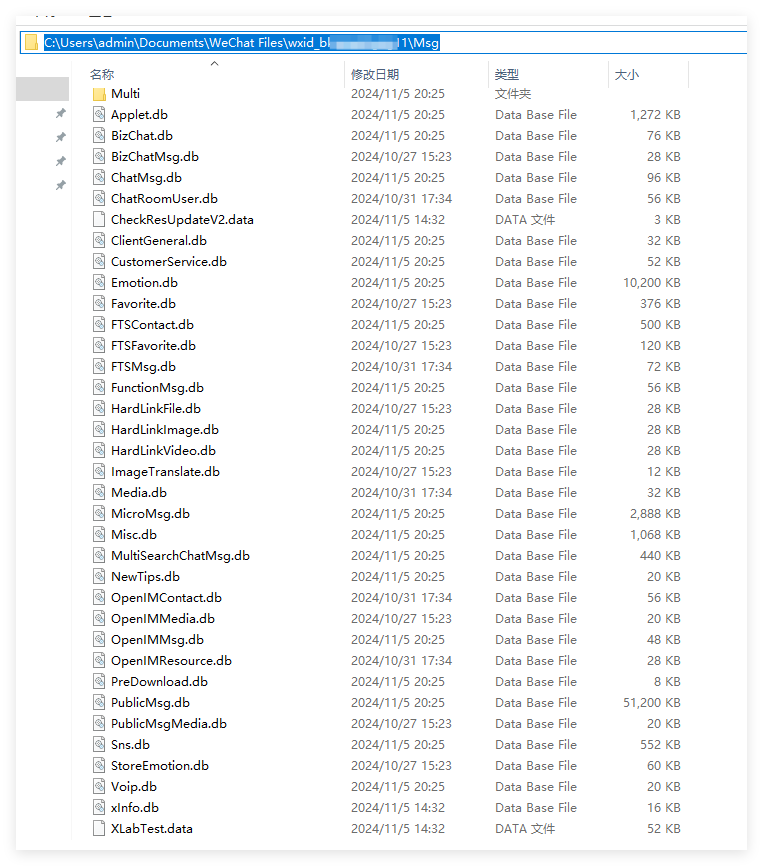Click the Voip.db file icon
Viewport: 763px width, 866px height.
pos(99,786)
